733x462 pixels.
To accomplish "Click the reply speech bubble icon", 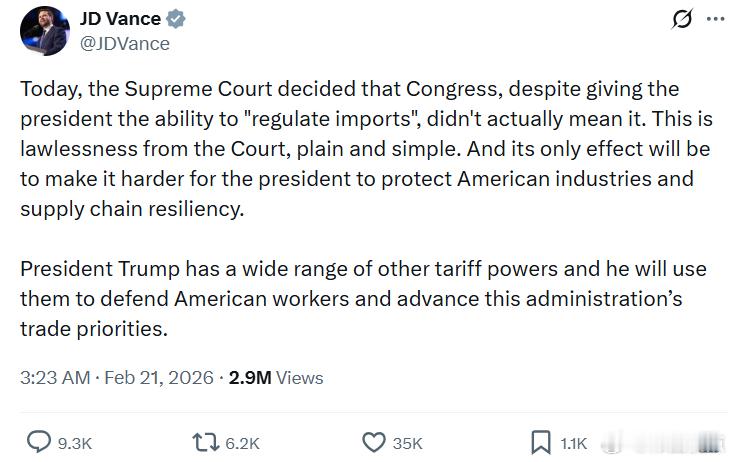I will (x=38, y=442).
